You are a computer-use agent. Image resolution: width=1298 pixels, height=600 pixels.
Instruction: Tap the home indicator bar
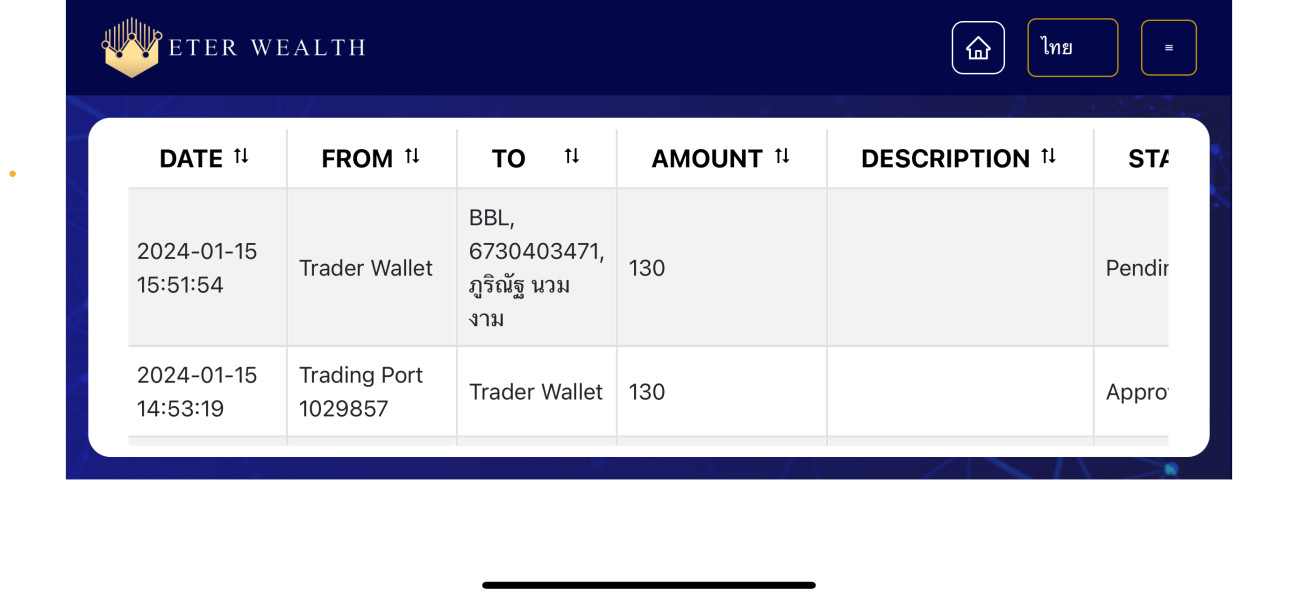(x=648, y=585)
